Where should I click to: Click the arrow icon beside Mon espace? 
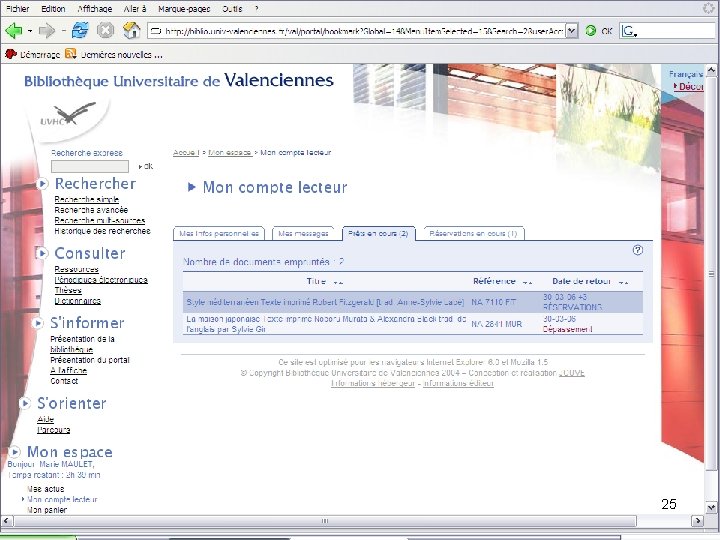coord(15,452)
